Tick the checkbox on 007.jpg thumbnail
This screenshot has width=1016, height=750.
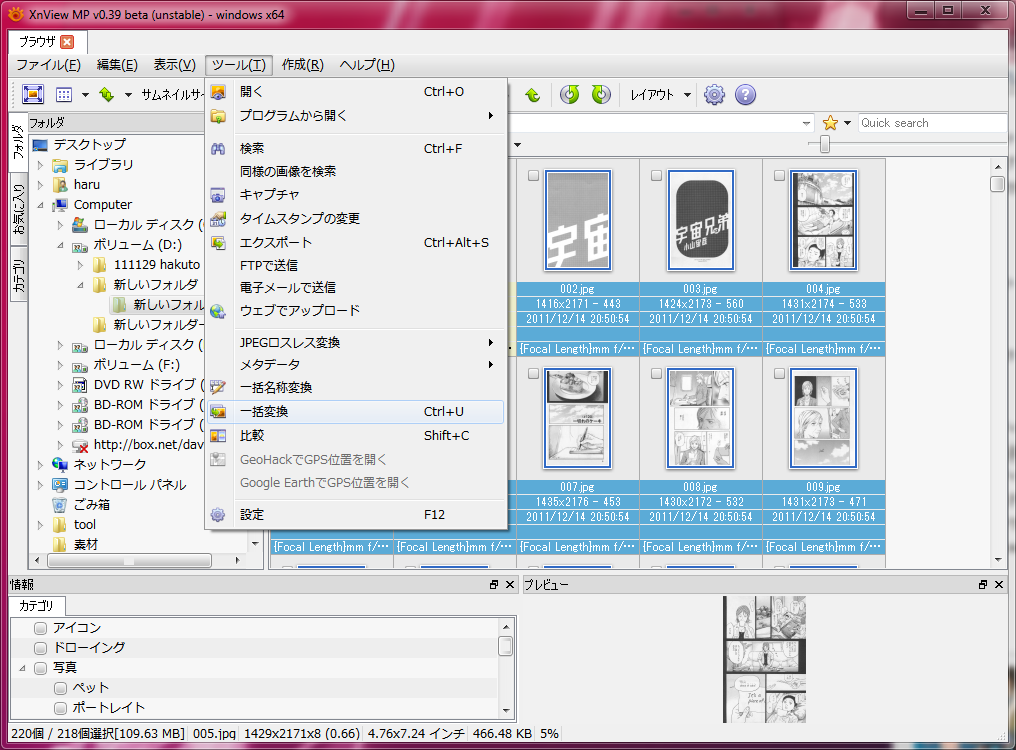tap(533, 374)
